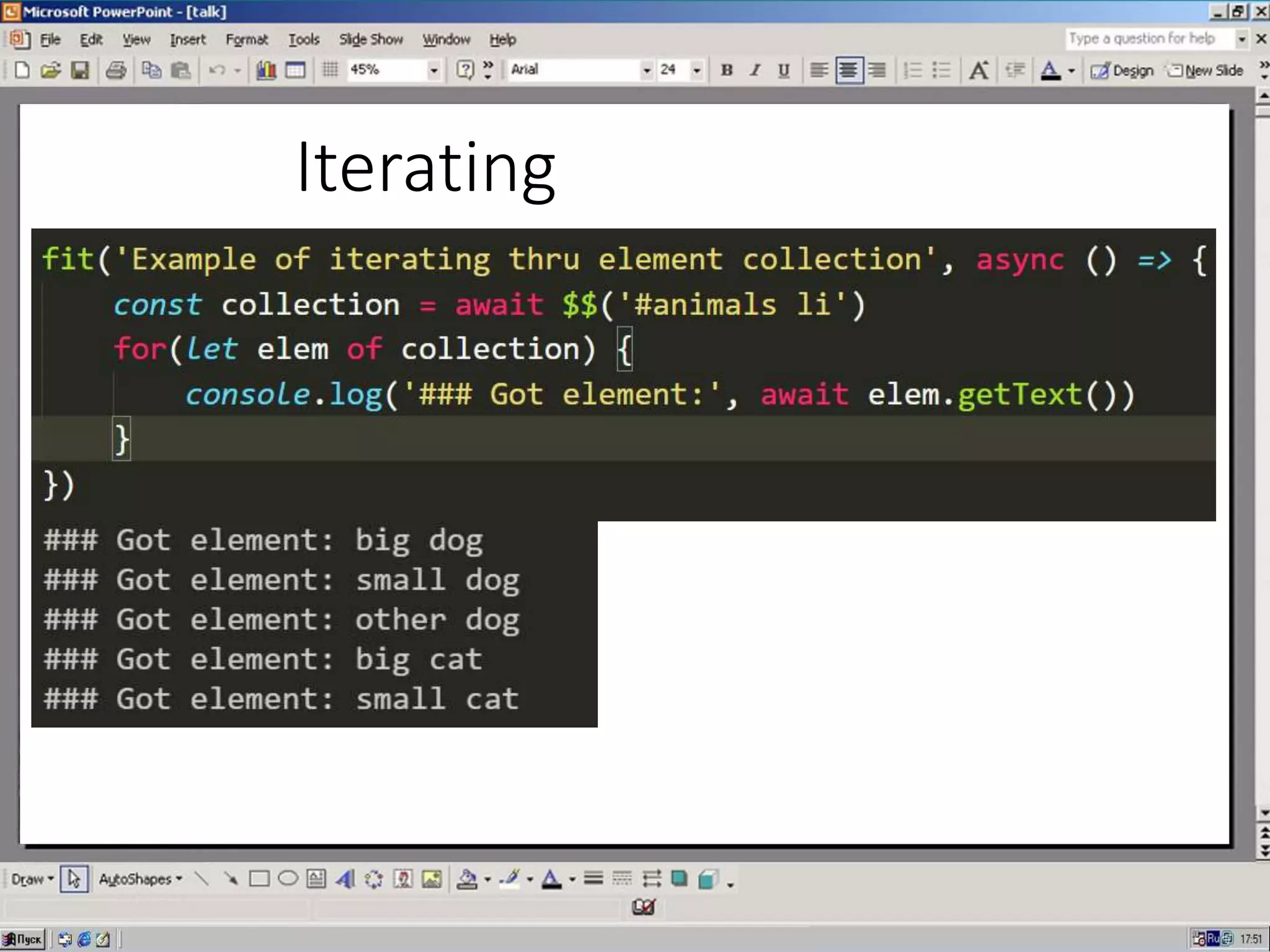Open font color dropdown on formatting toolbar
The height and width of the screenshot is (952, 1270).
pyautogui.click(x=1071, y=70)
